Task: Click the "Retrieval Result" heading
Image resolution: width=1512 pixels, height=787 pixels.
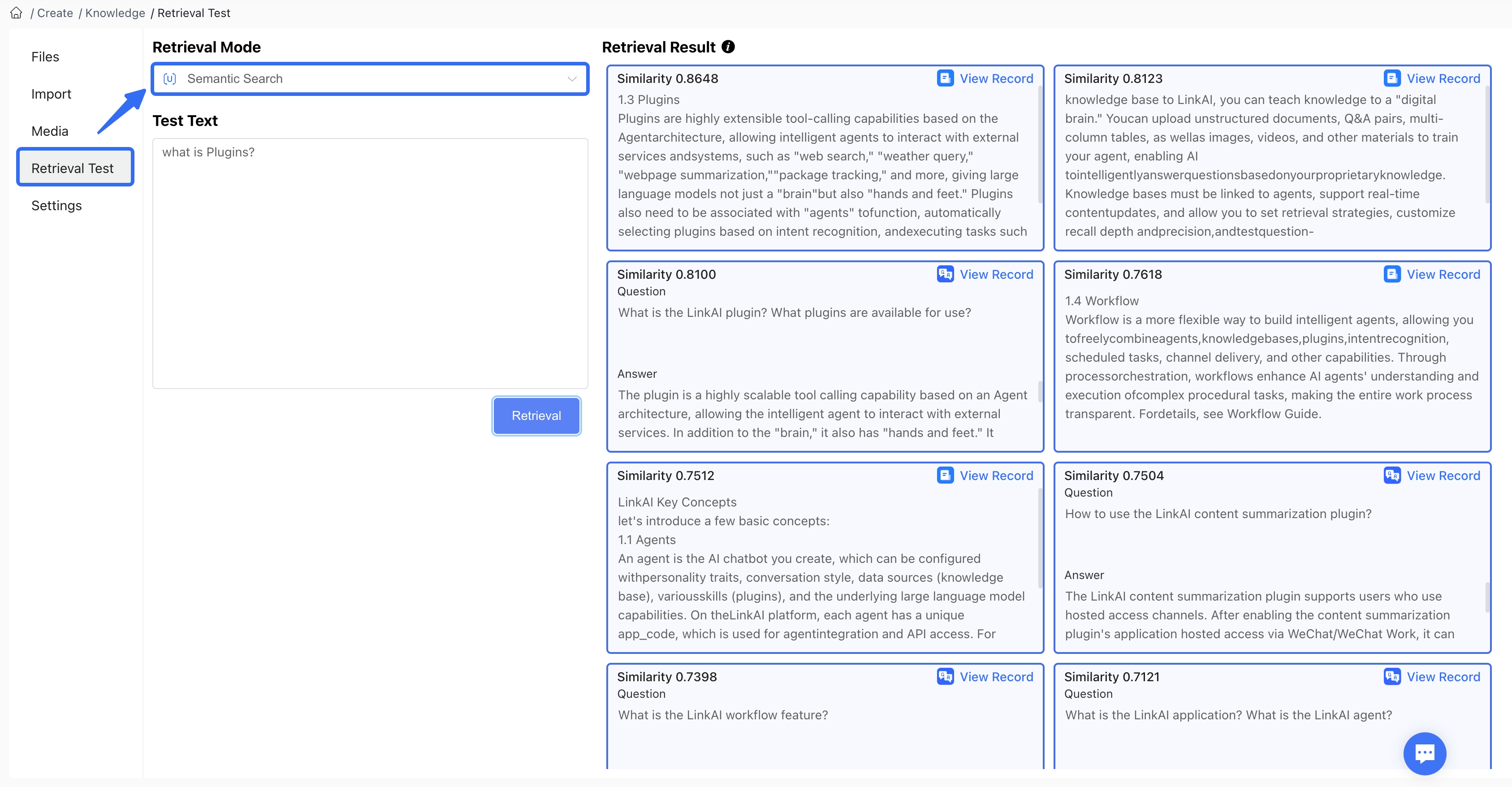Action: [x=659, y=47]
